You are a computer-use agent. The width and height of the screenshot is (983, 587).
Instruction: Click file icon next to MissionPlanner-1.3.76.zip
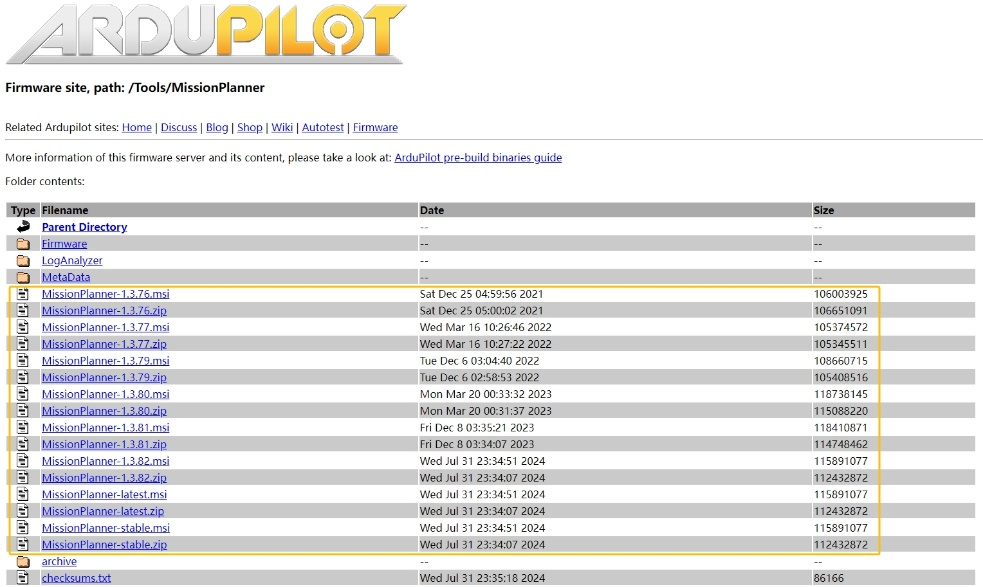[x=23, y=310]
